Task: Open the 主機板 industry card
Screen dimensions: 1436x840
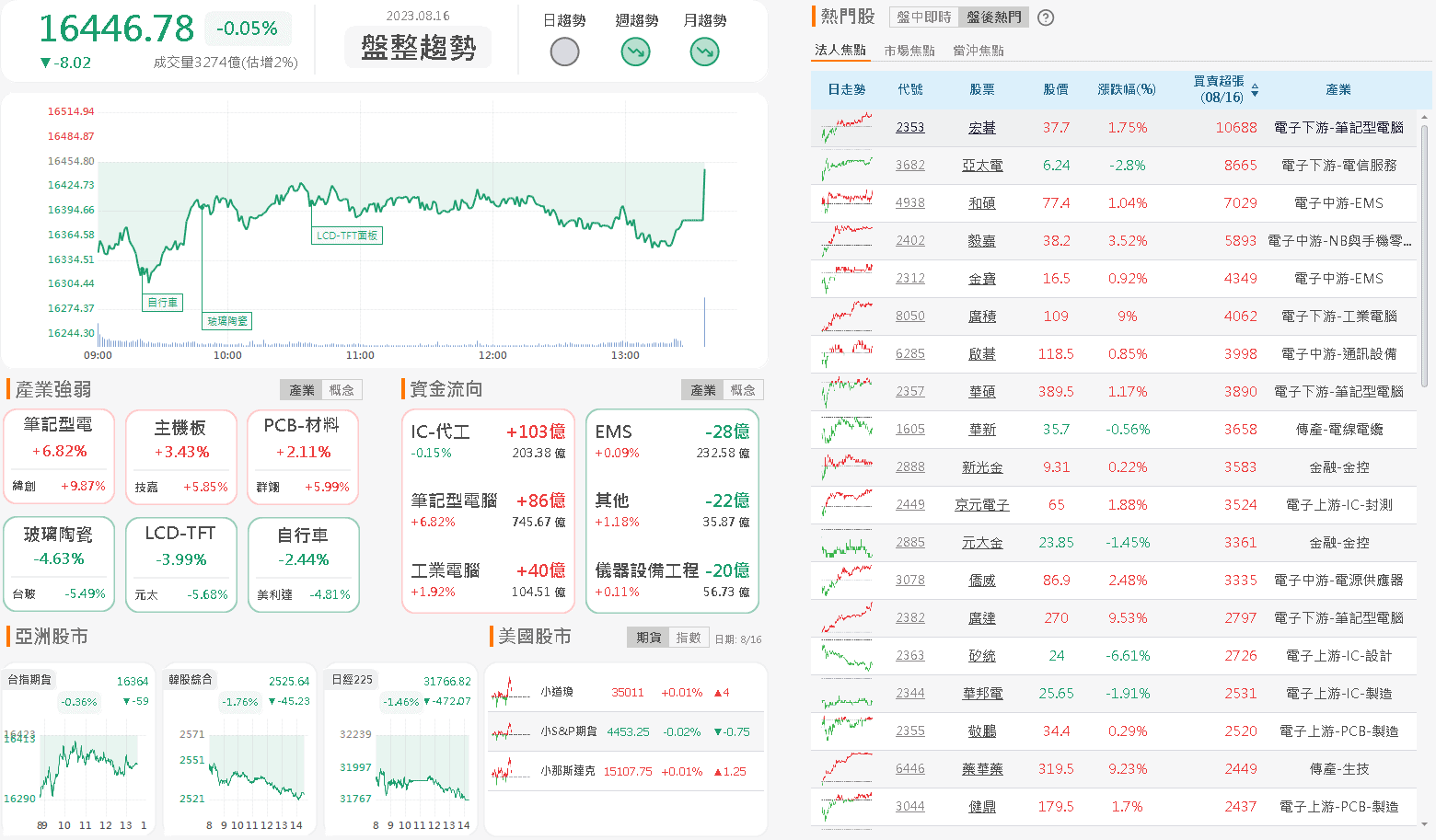Action: coord(180,457)
